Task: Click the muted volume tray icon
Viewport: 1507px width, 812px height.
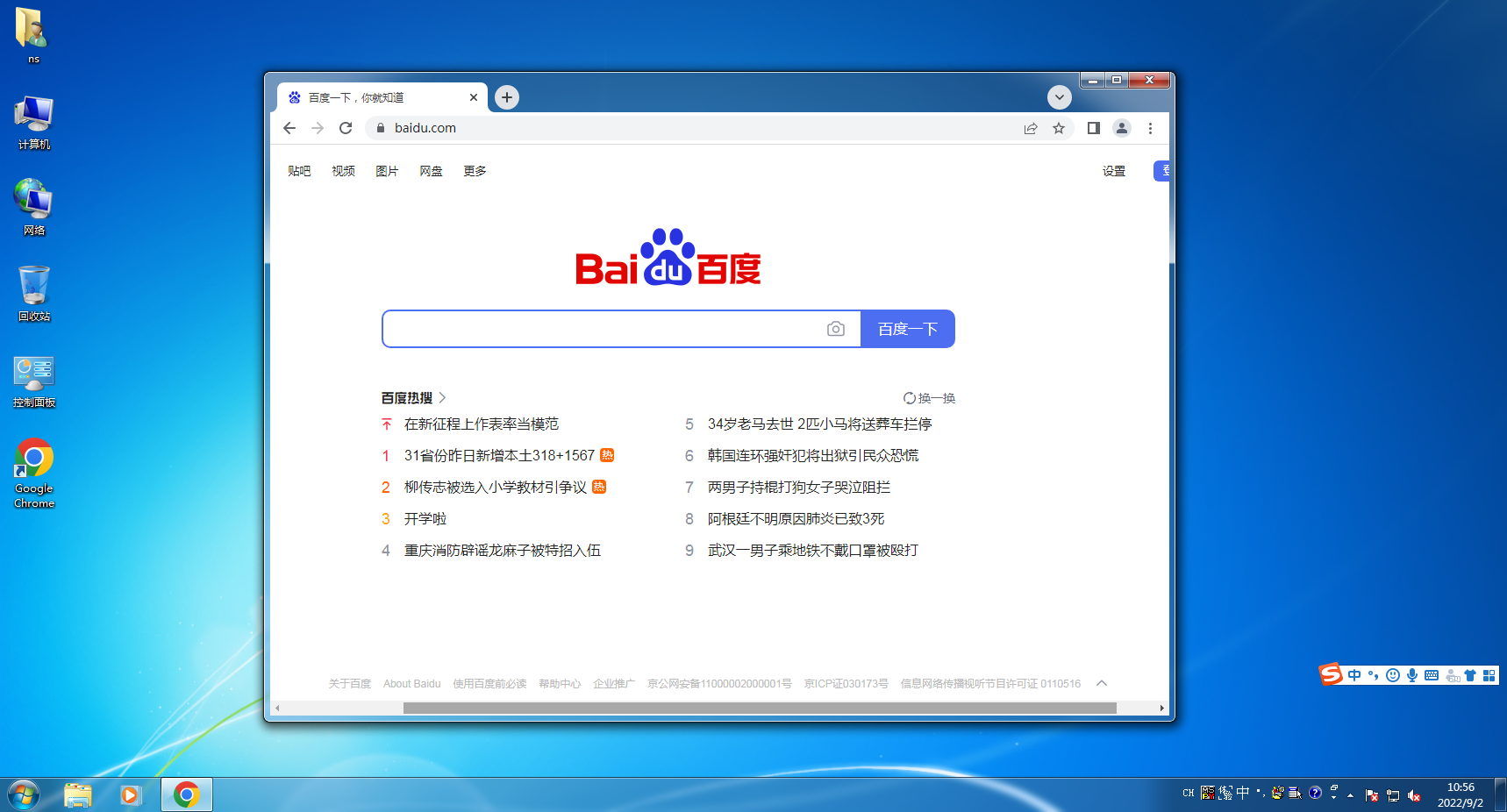Action: [1414, 795]
